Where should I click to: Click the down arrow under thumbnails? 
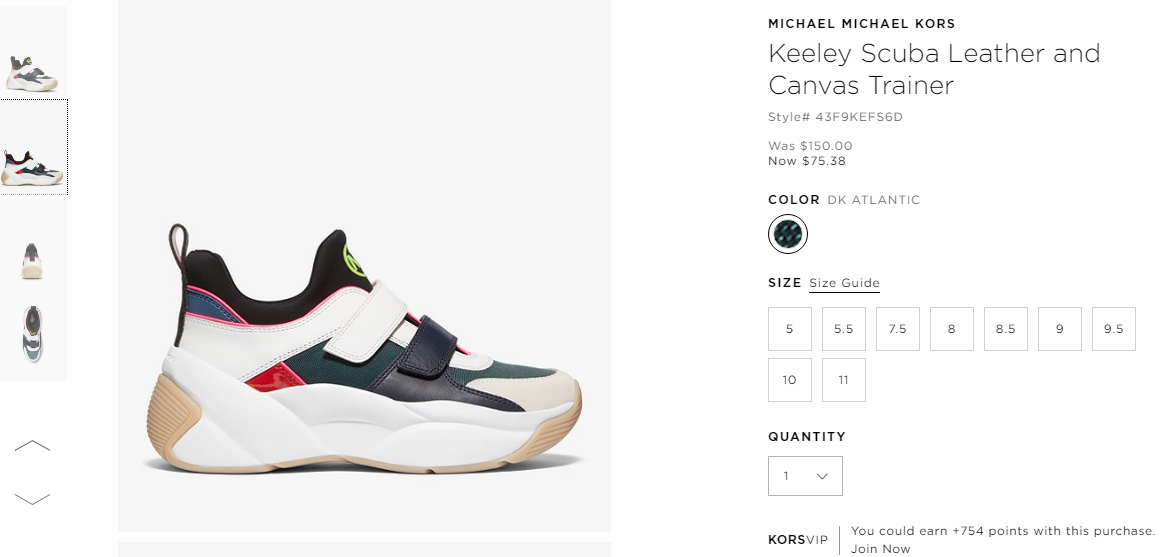coord(33,498)
